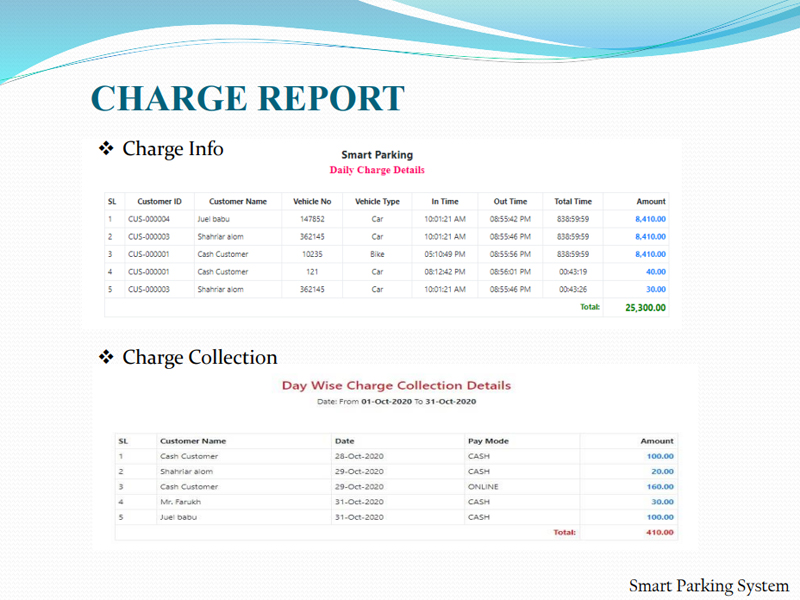
Task: Click the Bike vehicle type cell
Action: 377,254
